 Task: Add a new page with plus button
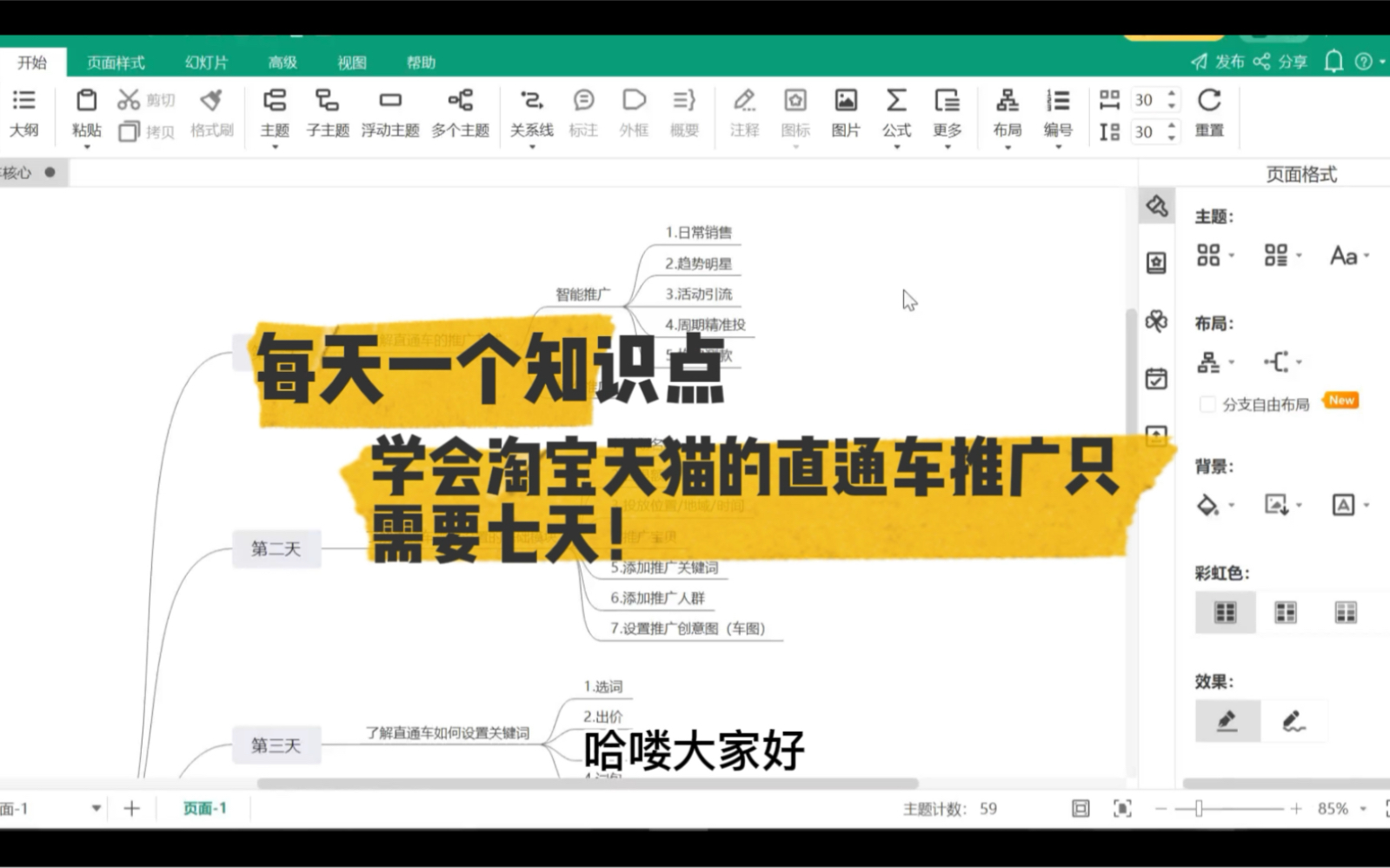click(131, 809)
